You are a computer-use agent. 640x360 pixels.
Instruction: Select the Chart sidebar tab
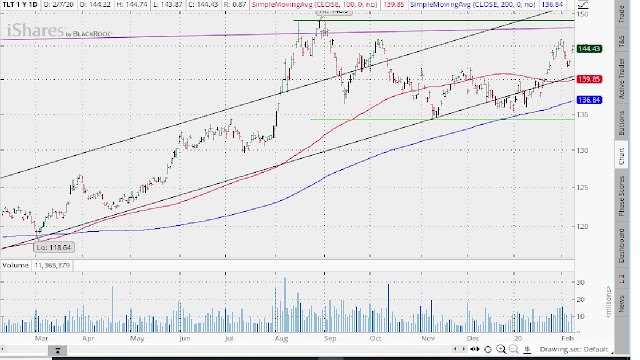point(622,156)
